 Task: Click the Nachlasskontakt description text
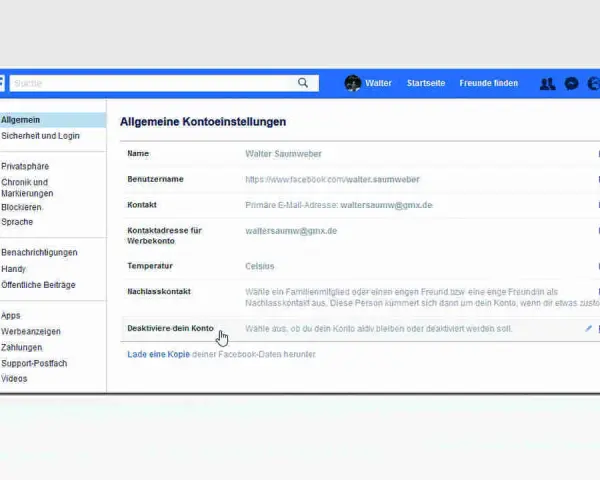tap(422, 297)
